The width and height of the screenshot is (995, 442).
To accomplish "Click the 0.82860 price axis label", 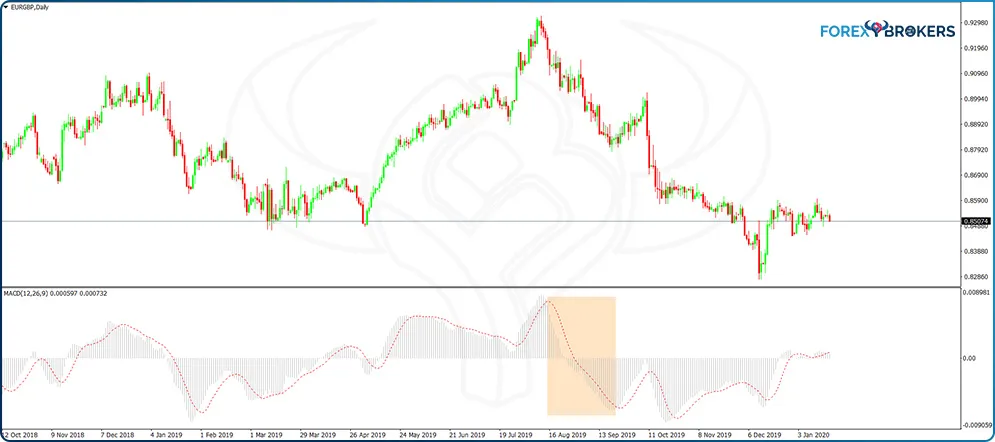I will (x=975, y=277).
